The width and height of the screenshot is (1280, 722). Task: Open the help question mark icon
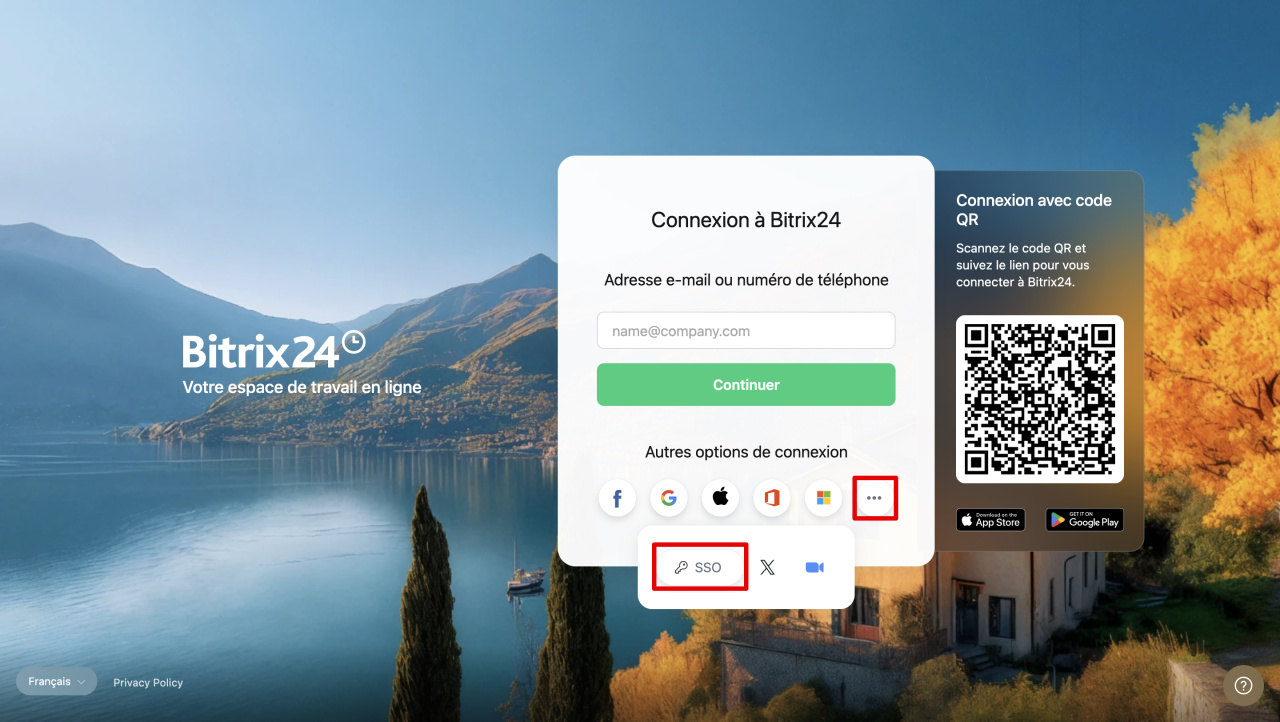coord(1243,685)
